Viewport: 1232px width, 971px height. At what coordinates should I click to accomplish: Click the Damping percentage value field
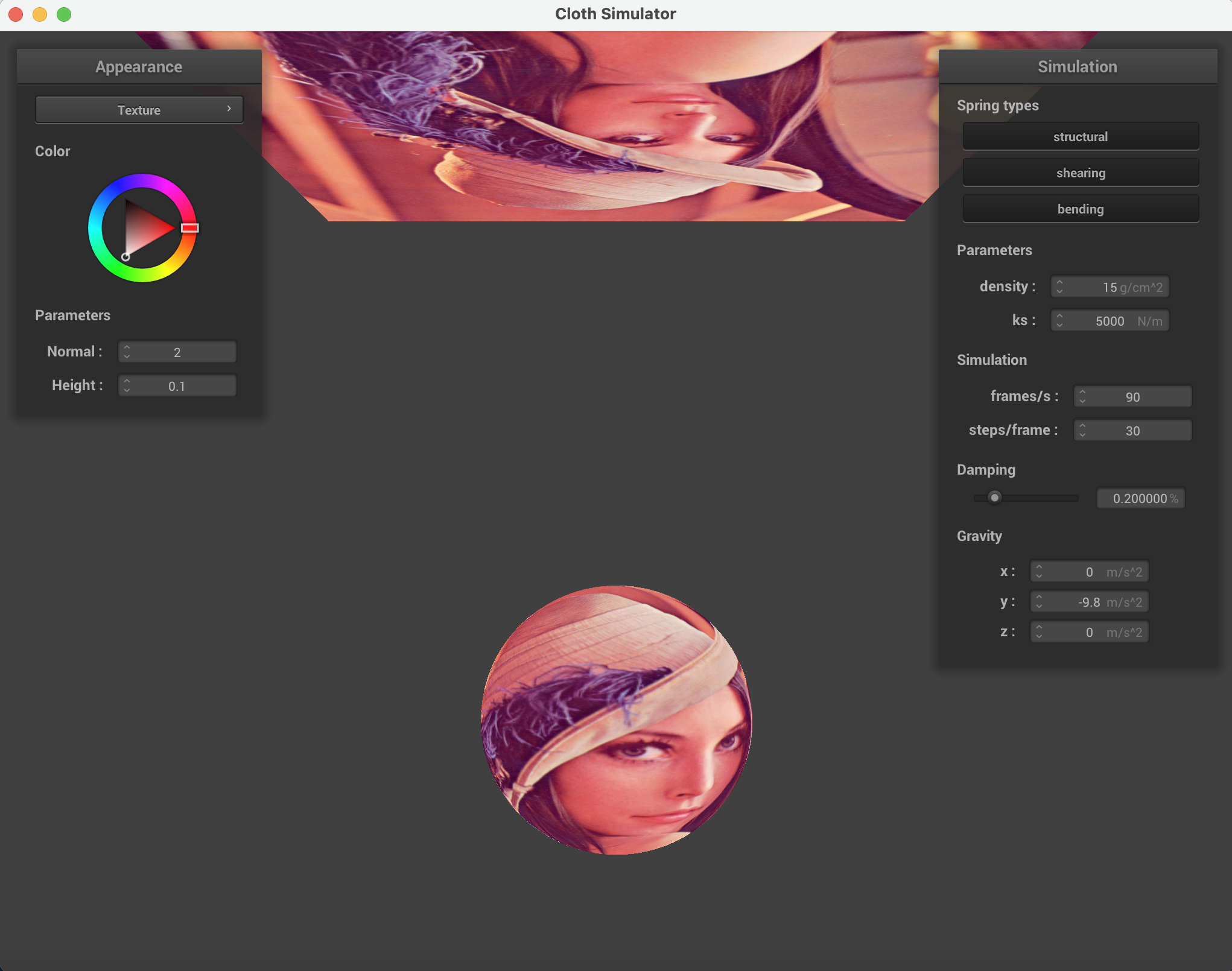click(x=1140, y=498)
